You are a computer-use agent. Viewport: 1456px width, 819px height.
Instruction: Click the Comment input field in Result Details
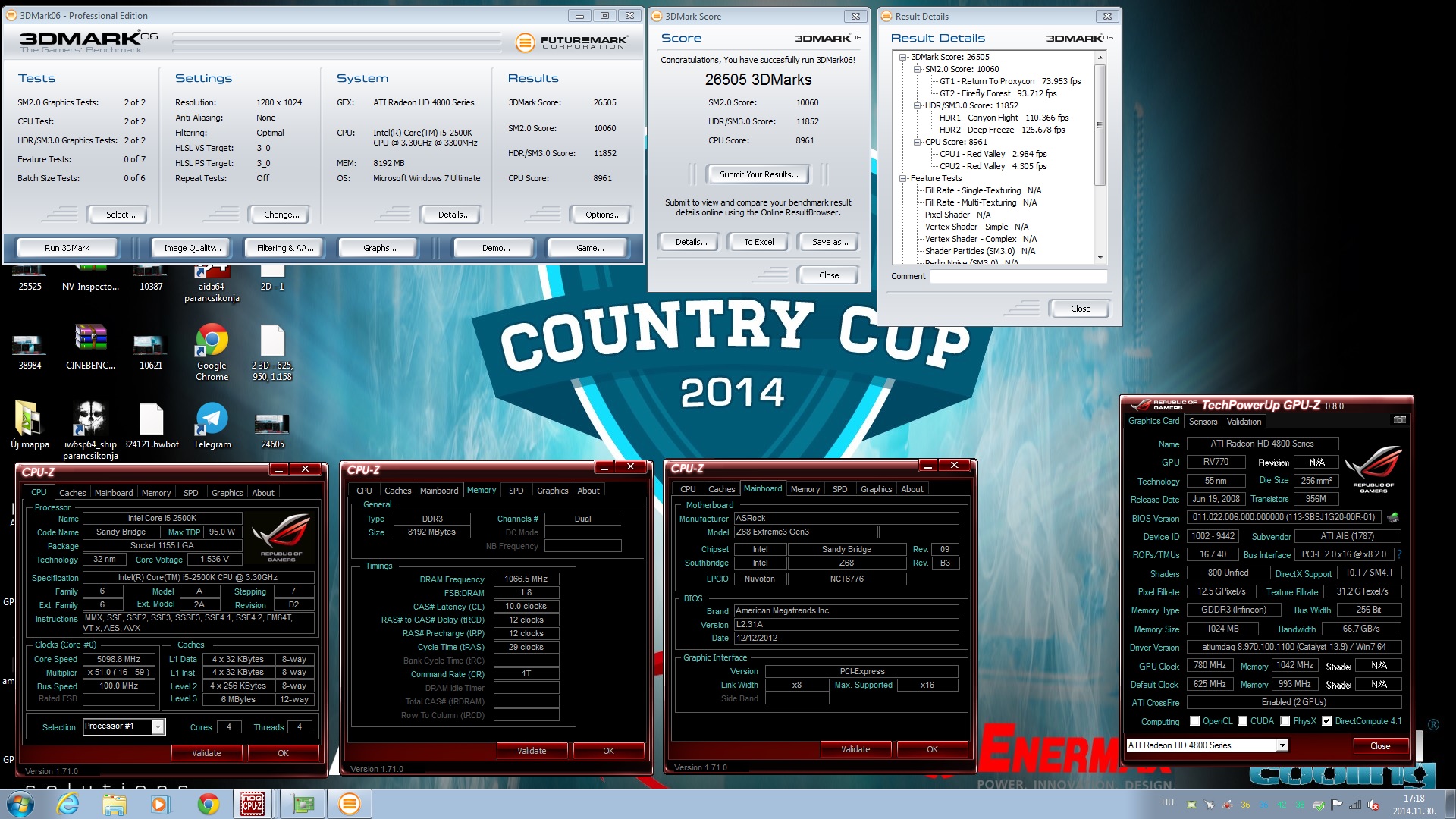1018,277
